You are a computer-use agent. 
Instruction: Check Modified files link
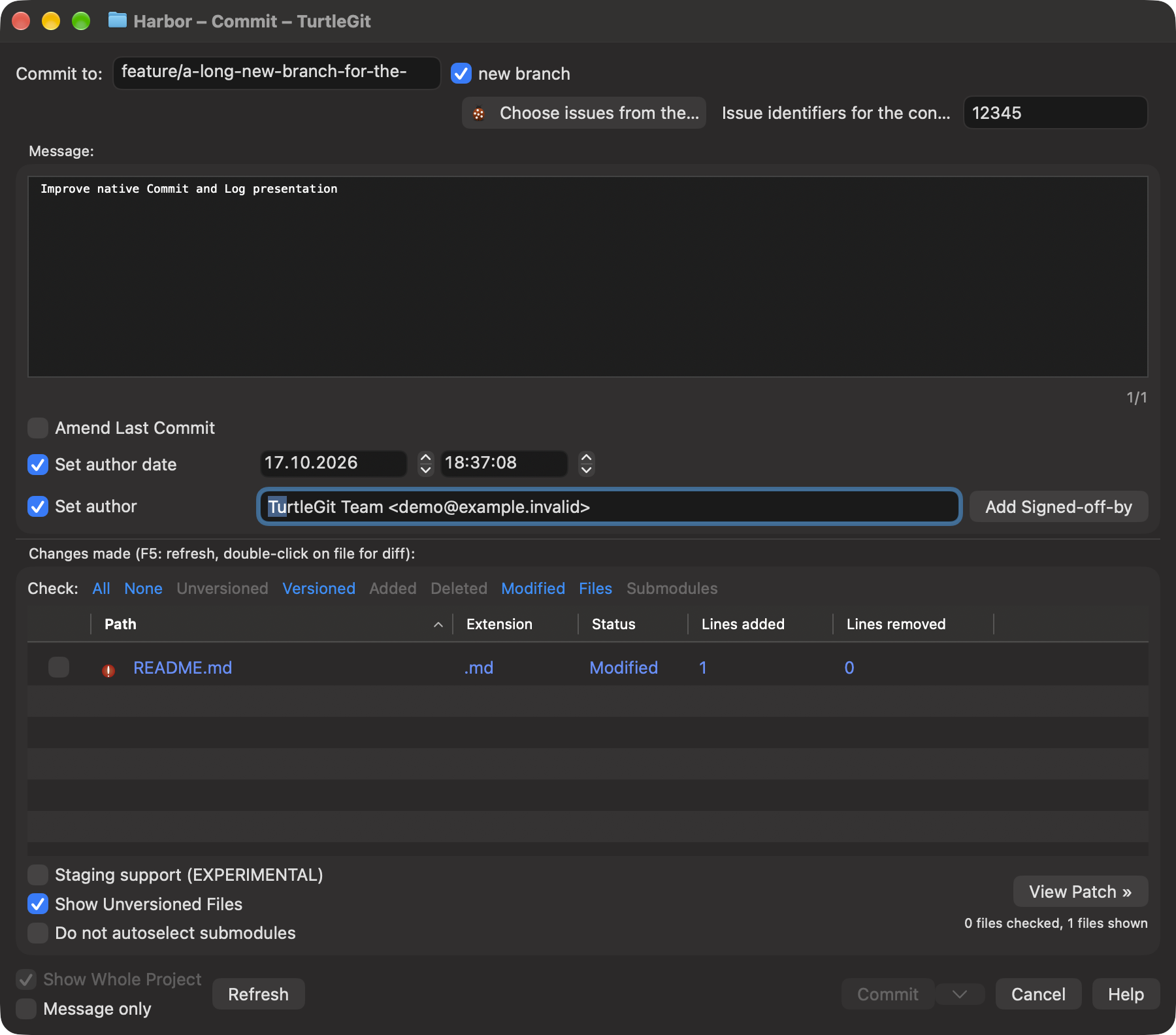[x=533, y=588]
